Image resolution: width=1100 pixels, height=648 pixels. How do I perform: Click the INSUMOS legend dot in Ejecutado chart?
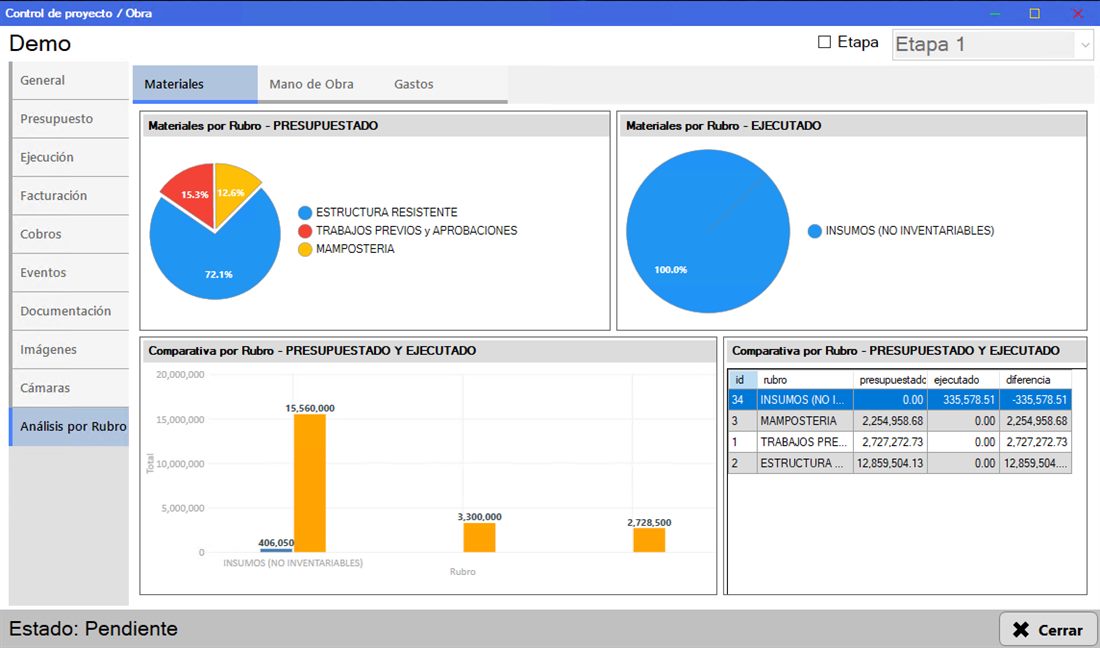coord(814,231)
